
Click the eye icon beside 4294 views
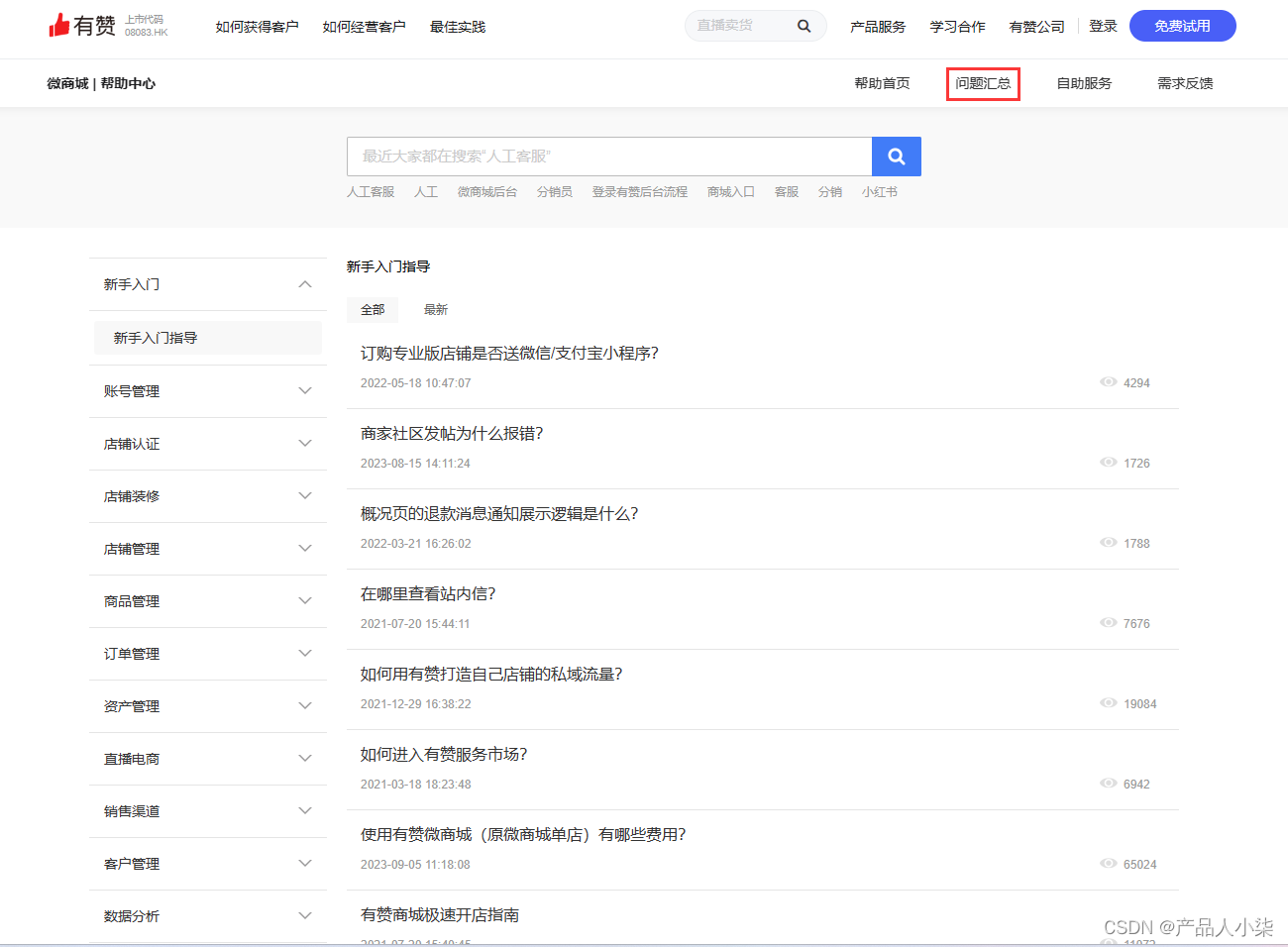[1109, 382]
